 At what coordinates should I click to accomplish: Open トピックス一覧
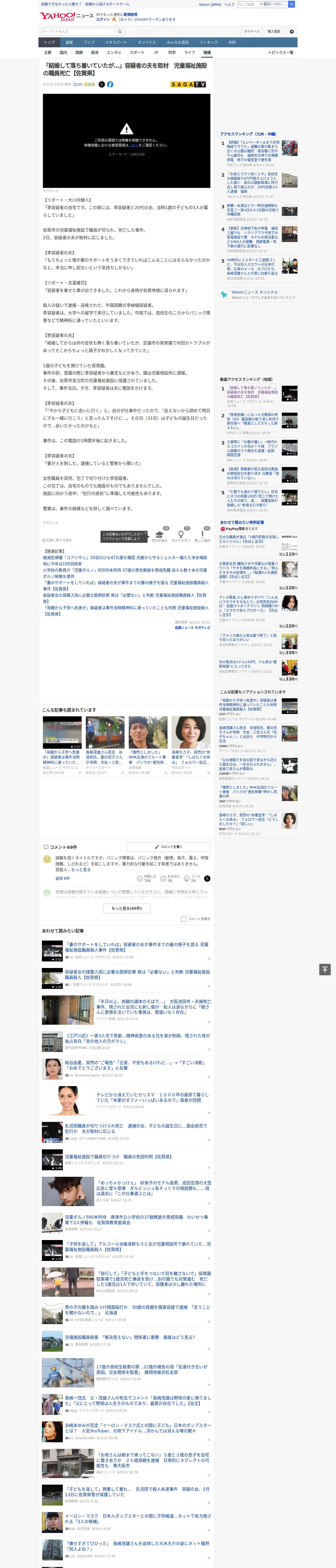point(281,52)
